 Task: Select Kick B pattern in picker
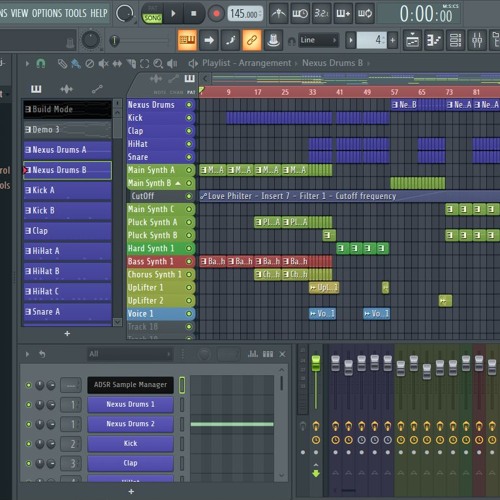[x=67, y=211]
